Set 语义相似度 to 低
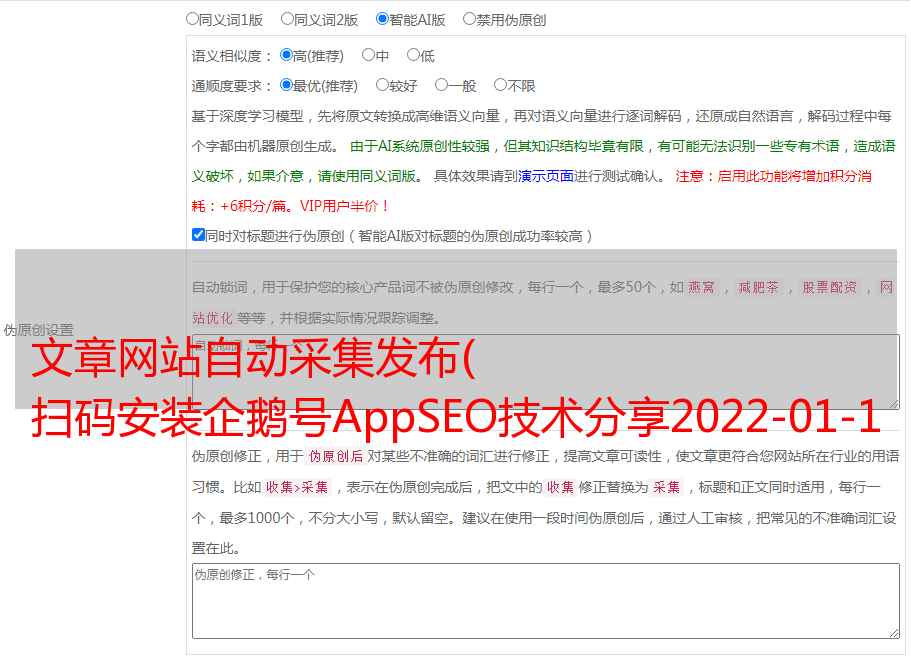 point(413,55)
